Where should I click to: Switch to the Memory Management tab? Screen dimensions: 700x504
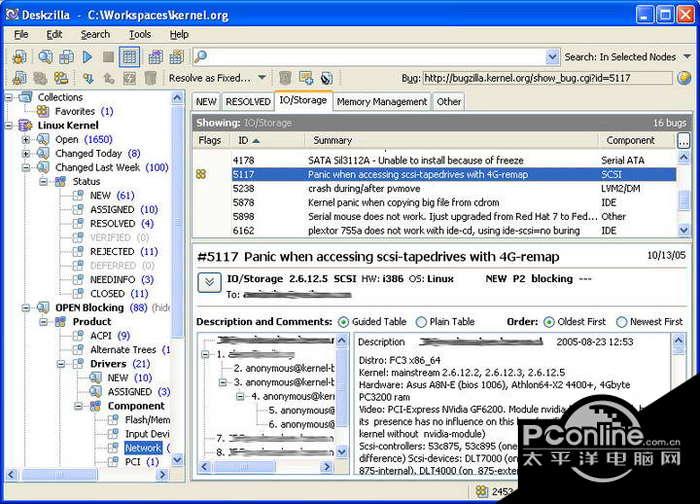click(382, 102)
